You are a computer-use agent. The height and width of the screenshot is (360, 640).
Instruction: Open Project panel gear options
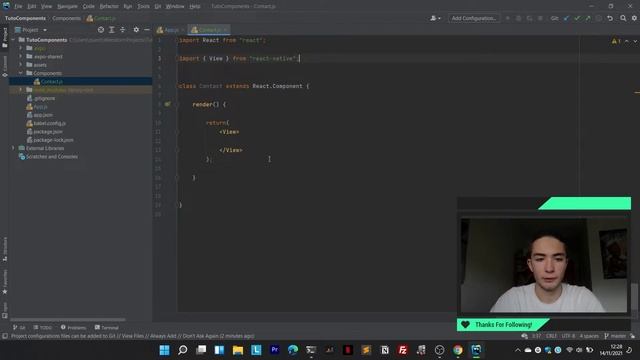click(136, 30)
